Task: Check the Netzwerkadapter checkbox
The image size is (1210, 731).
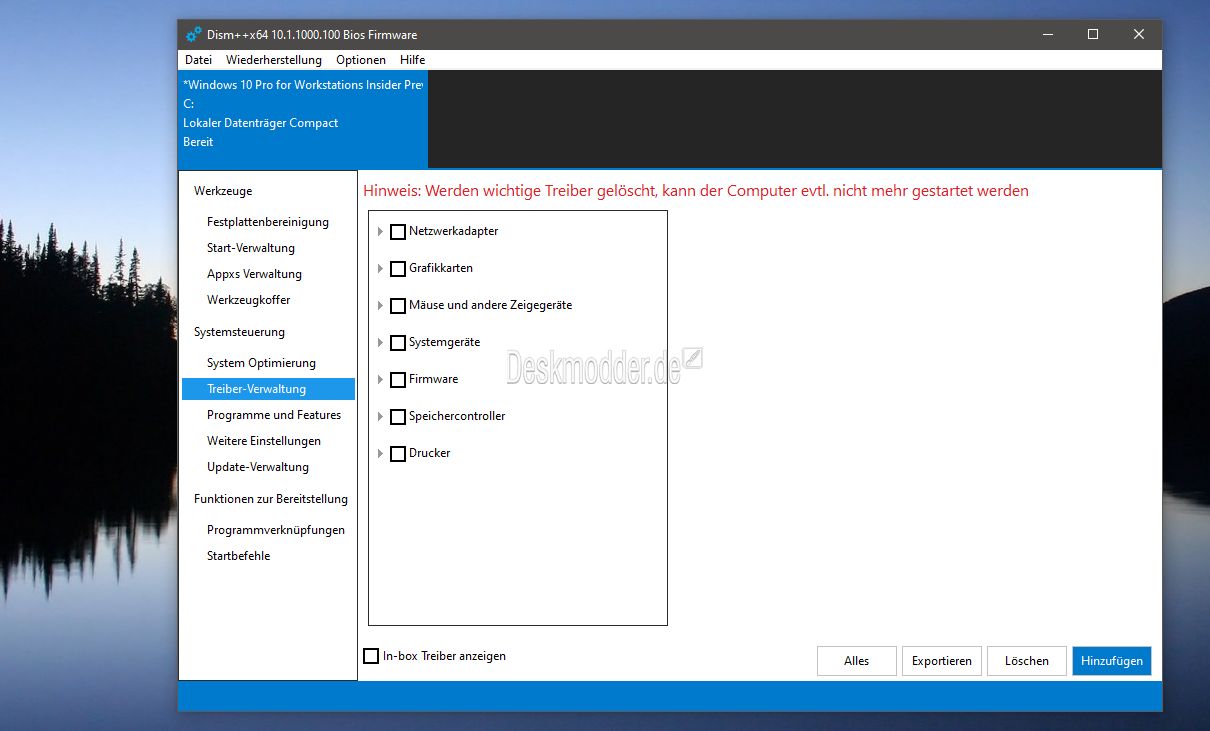Action: (x=398, y=232)
